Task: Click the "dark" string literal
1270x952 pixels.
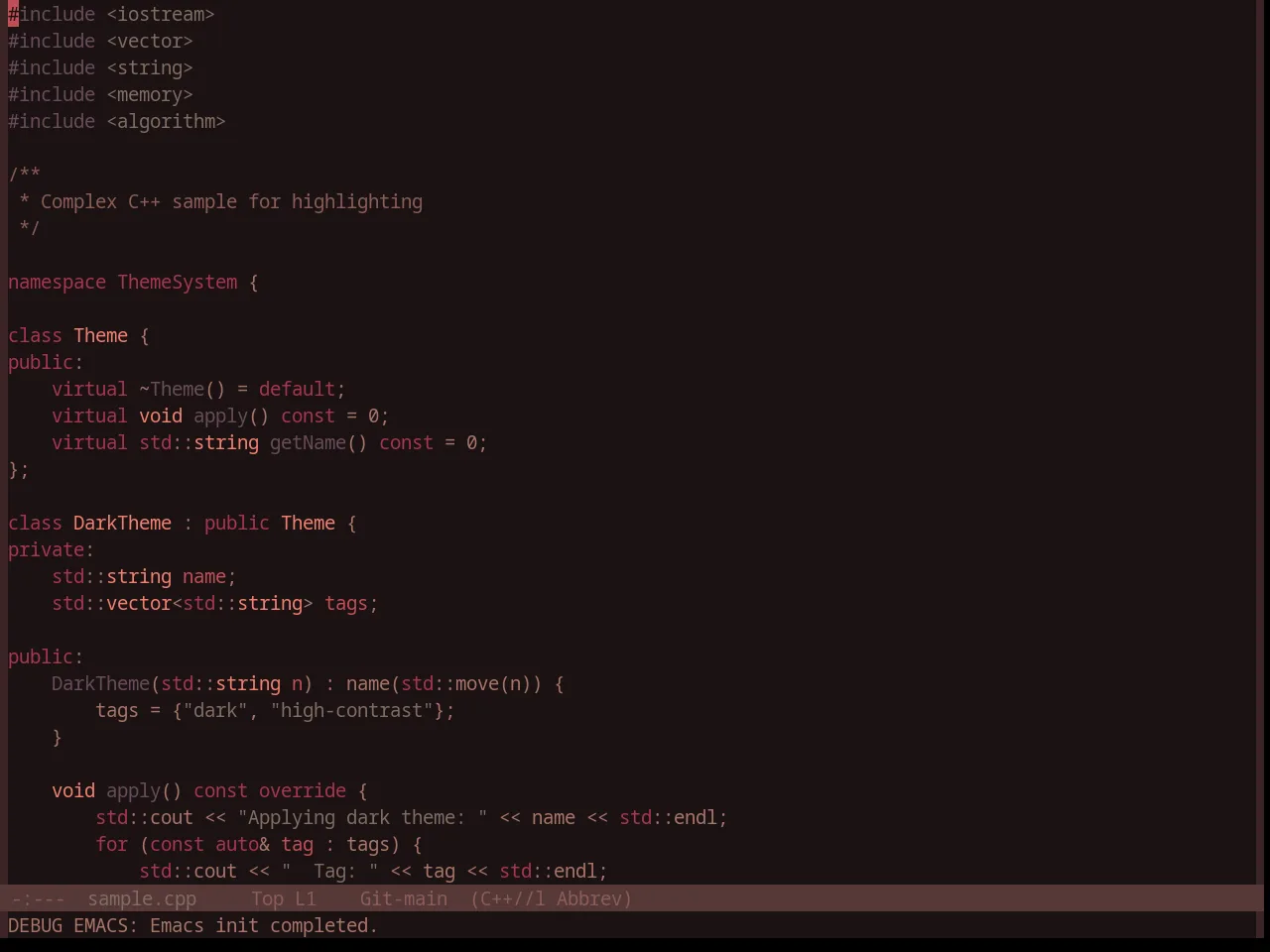Action: [x=215, y=710]
